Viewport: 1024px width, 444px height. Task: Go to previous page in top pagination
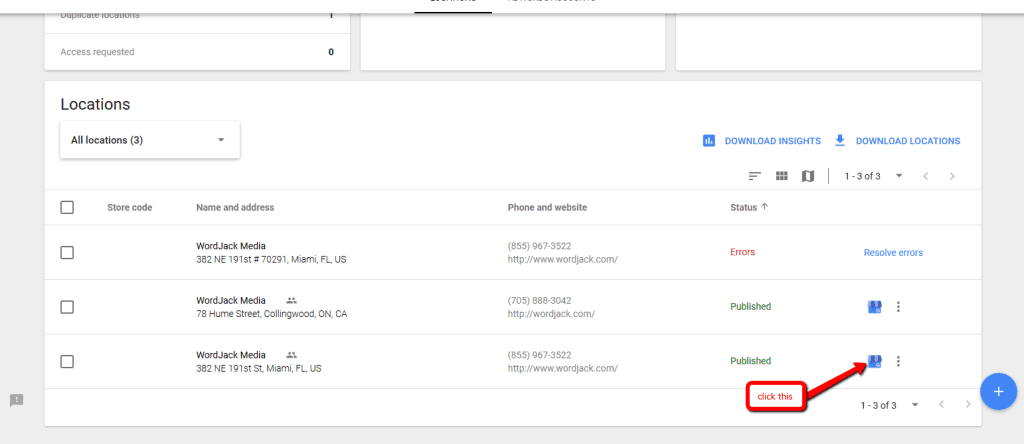[925, 176]
